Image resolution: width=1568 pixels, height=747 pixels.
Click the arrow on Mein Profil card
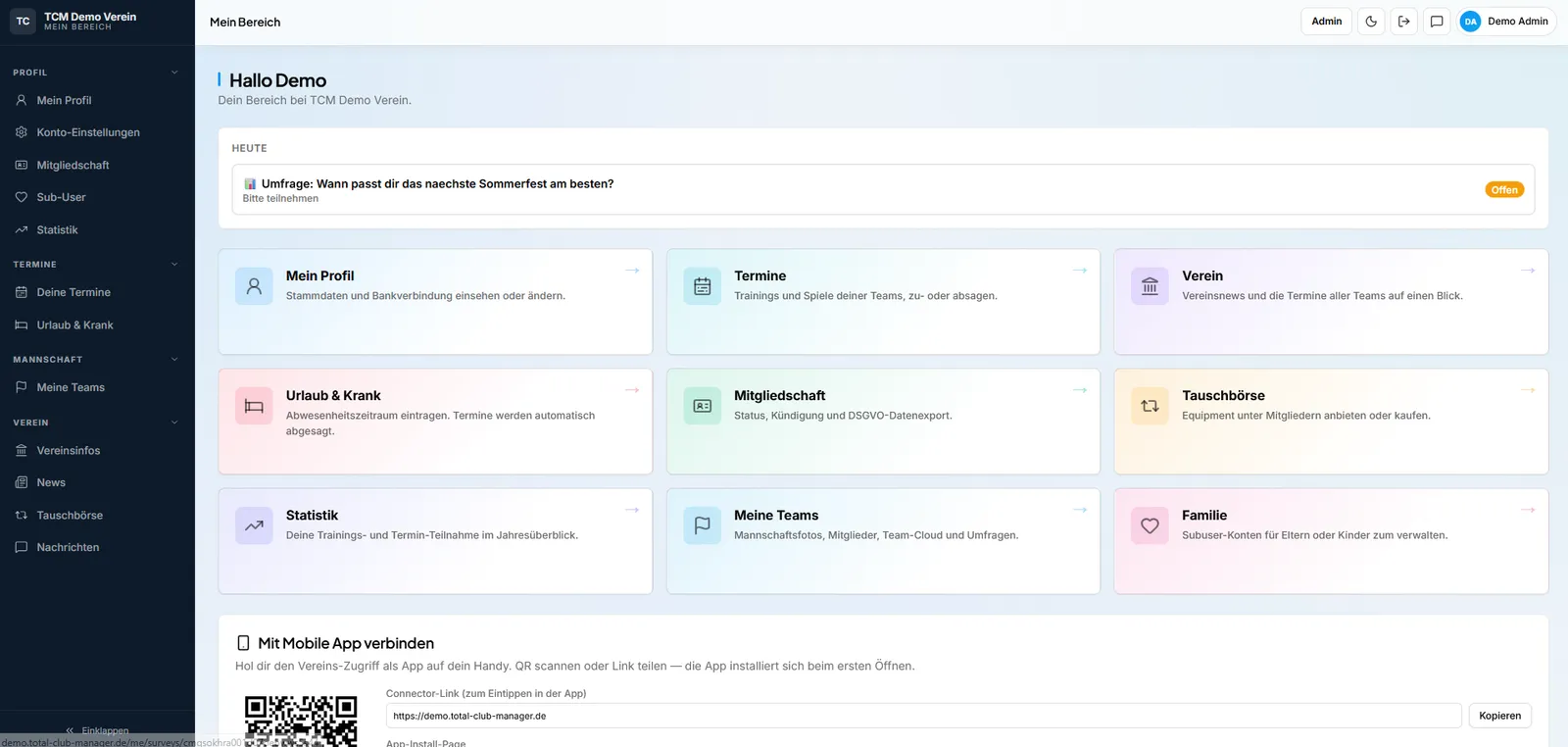pos(632,271)
